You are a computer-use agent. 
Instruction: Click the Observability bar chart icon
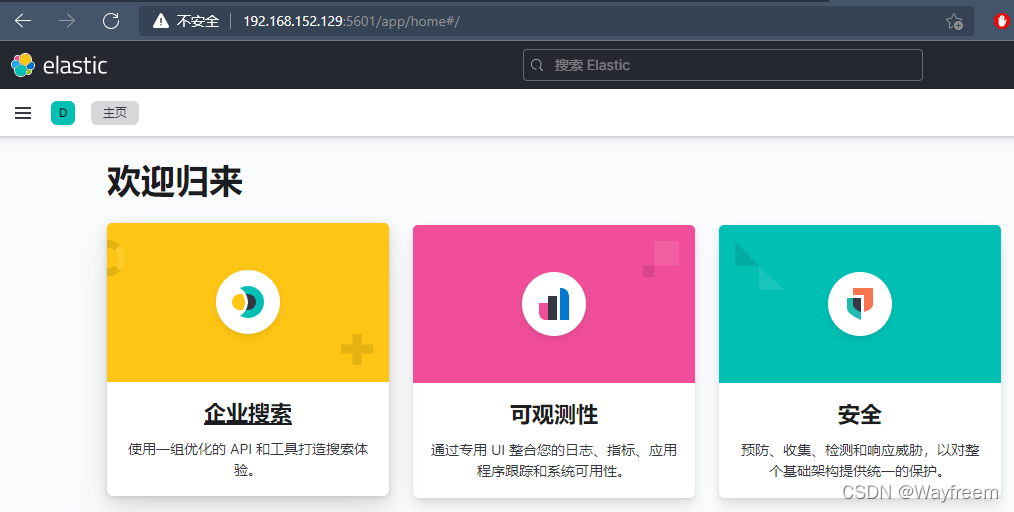pos(554,304)
